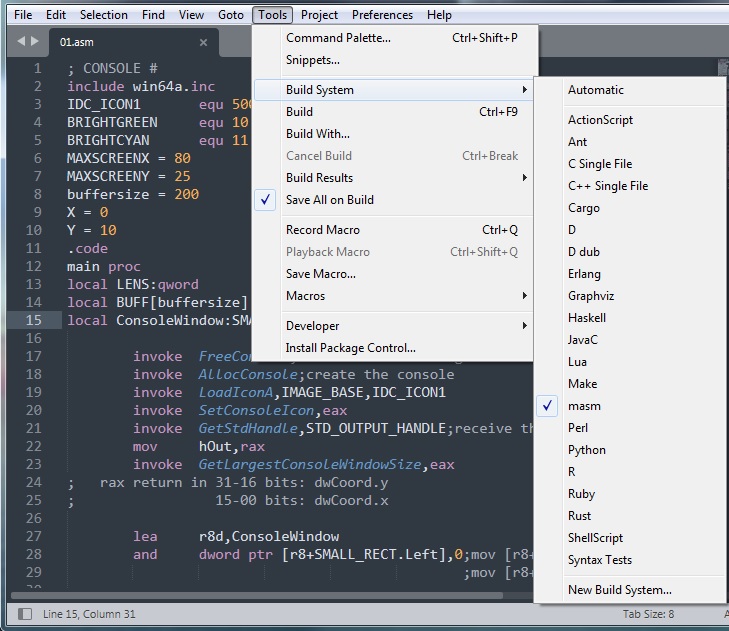The image size is (729, 631).
Task: Select C++ Single File build system
Action: click(x=608, y=186)
